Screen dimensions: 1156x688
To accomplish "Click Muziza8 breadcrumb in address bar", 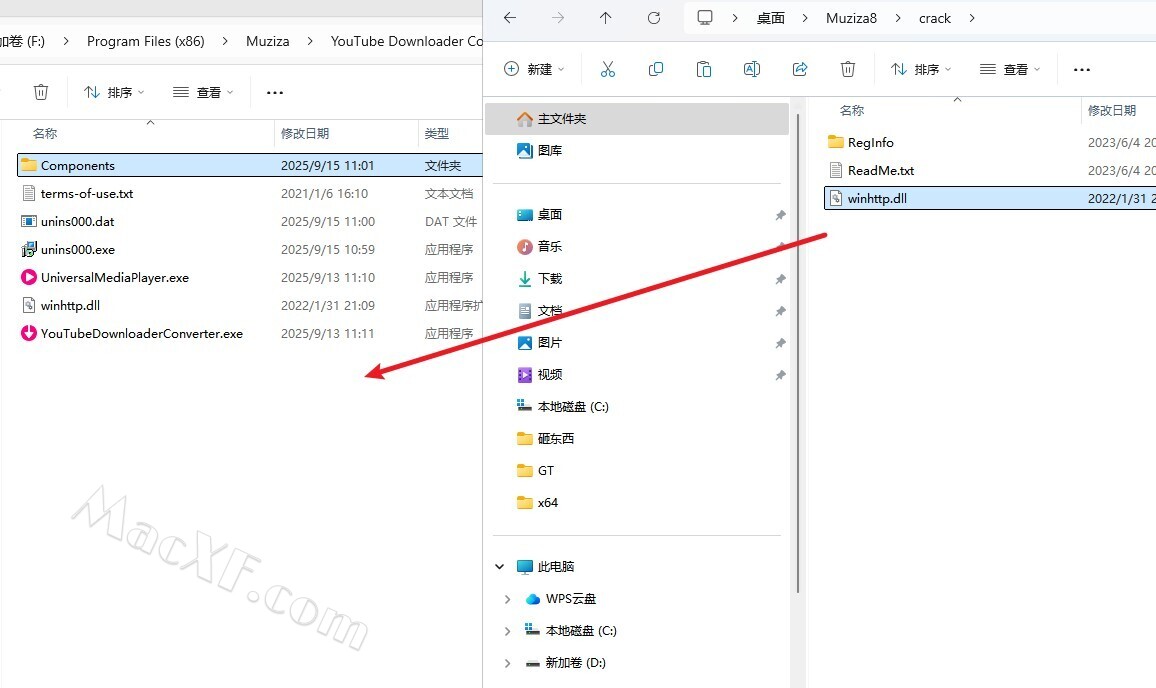I will point(852,18).
